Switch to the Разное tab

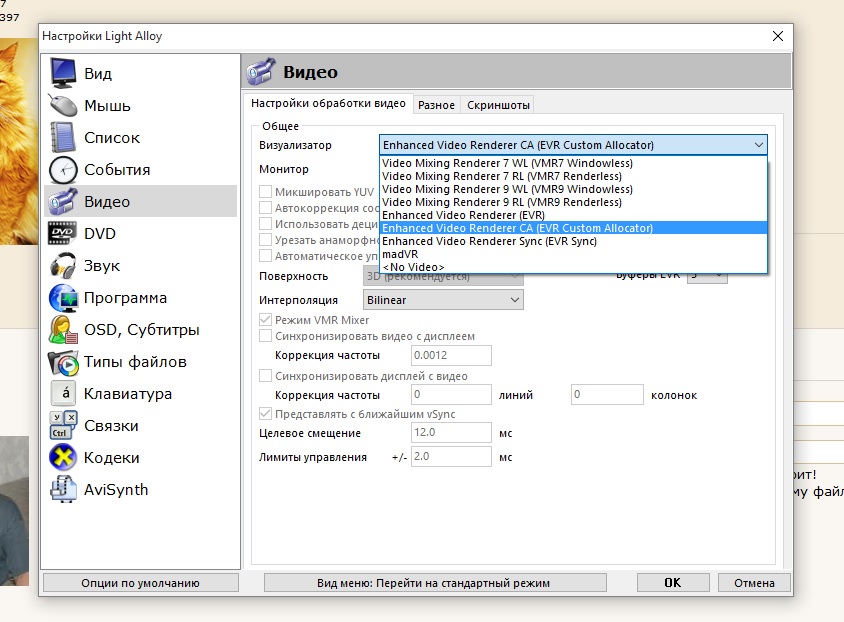pos(437,105)
